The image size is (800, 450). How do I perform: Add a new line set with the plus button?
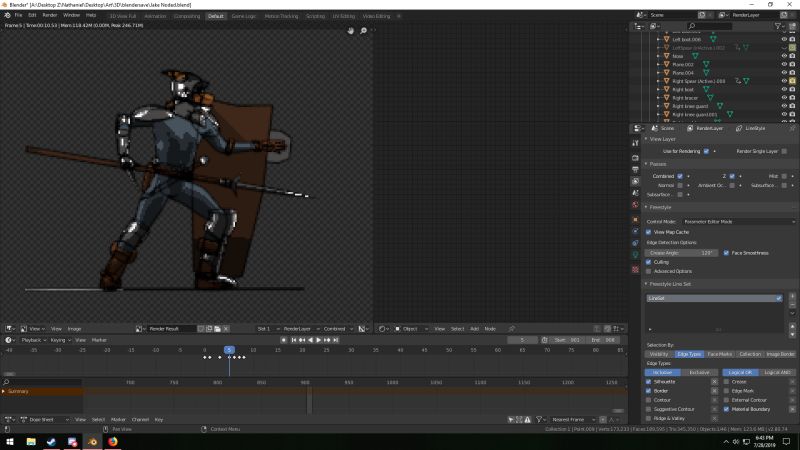click(792, 295)
